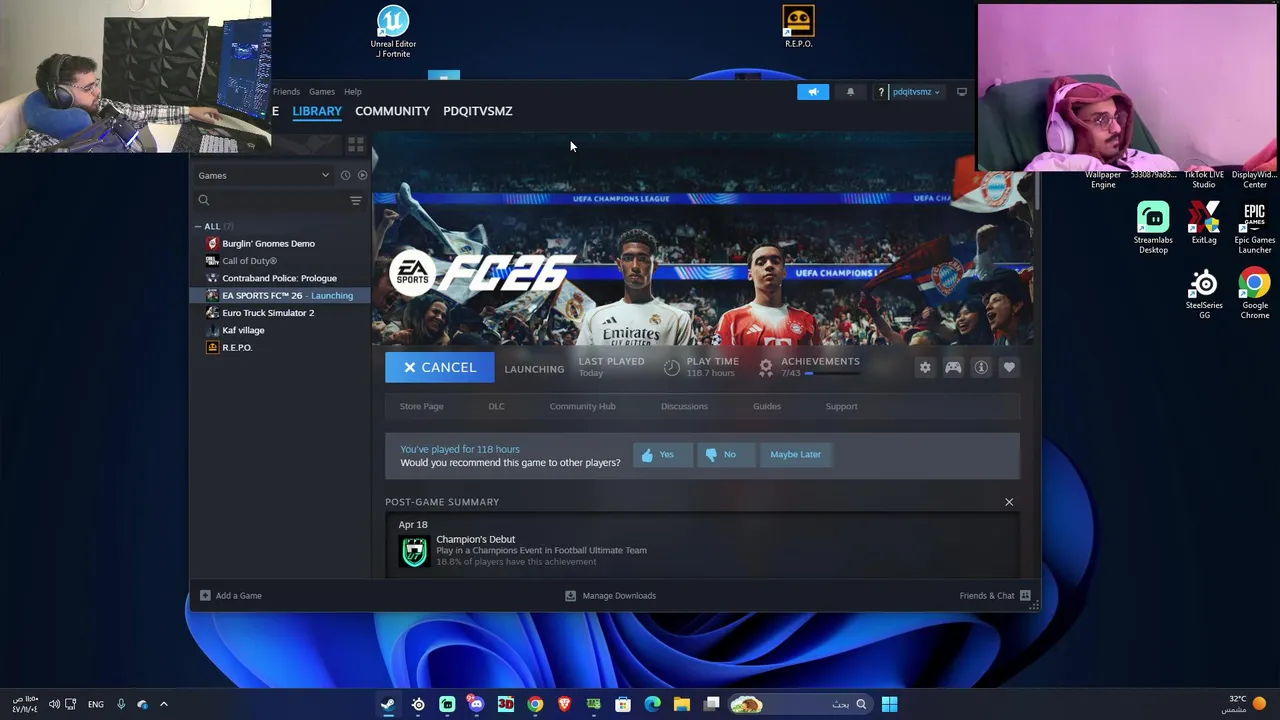Screen dimensions: 1280x720
Task: Click the FC 26 achievements progress bar
Action: pos(834,373)
